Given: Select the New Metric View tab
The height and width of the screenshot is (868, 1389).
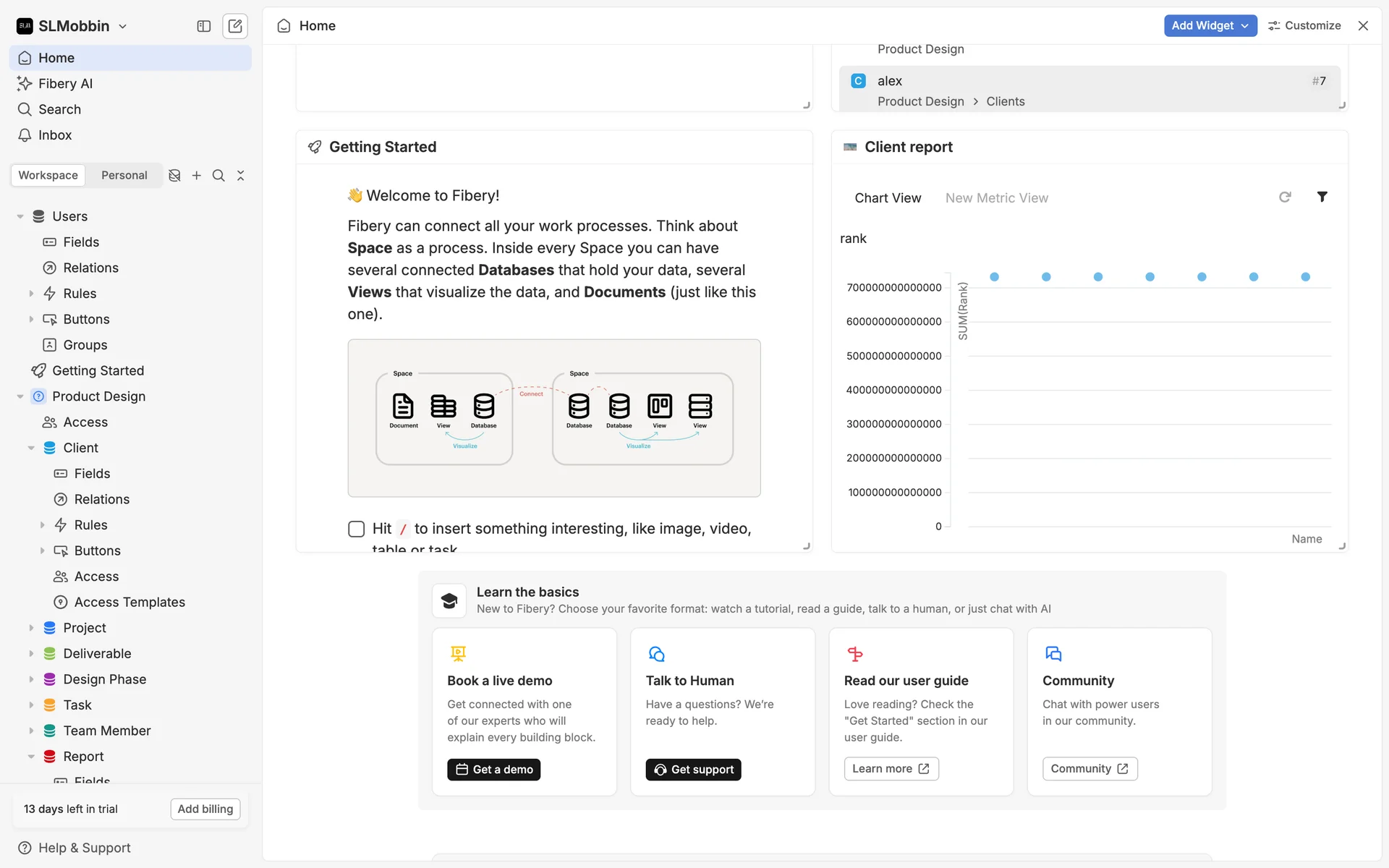Looking at the screenshot, I should [996, 198].
